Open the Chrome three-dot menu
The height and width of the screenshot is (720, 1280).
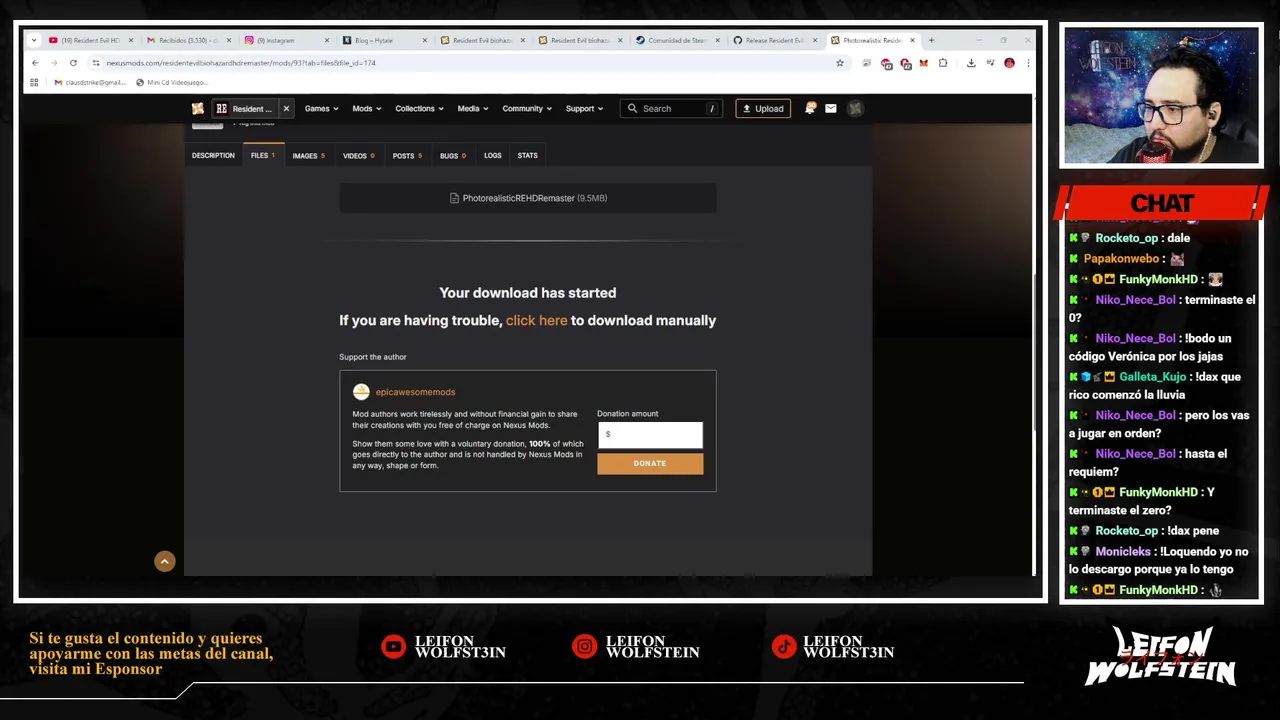point(1027,62)
